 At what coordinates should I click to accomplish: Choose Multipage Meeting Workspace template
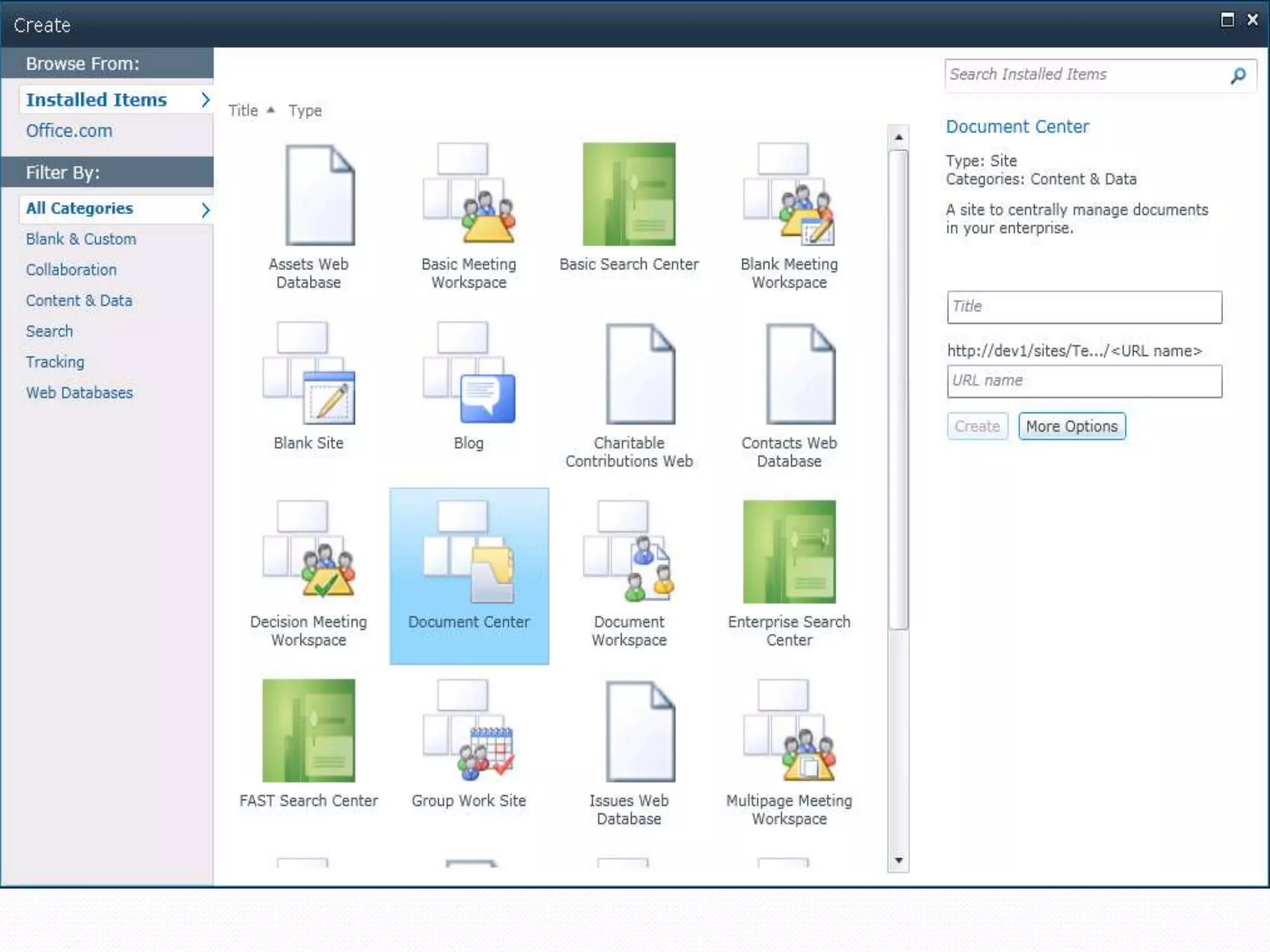coord(789,731)
